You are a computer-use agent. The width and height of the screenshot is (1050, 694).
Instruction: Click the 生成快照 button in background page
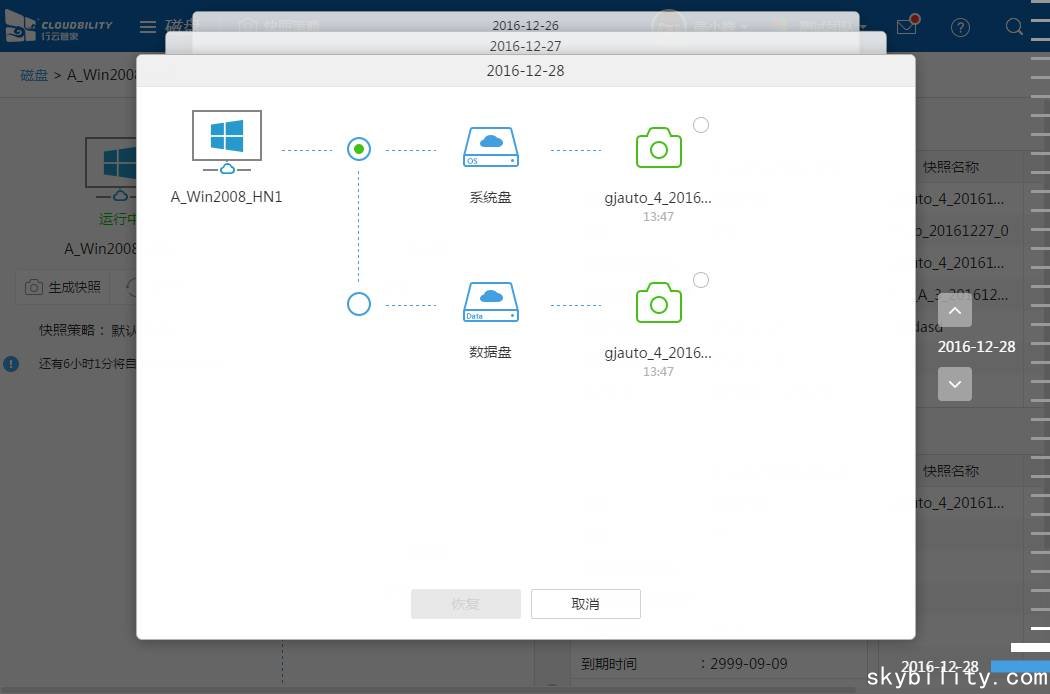[x=63, y=287]
